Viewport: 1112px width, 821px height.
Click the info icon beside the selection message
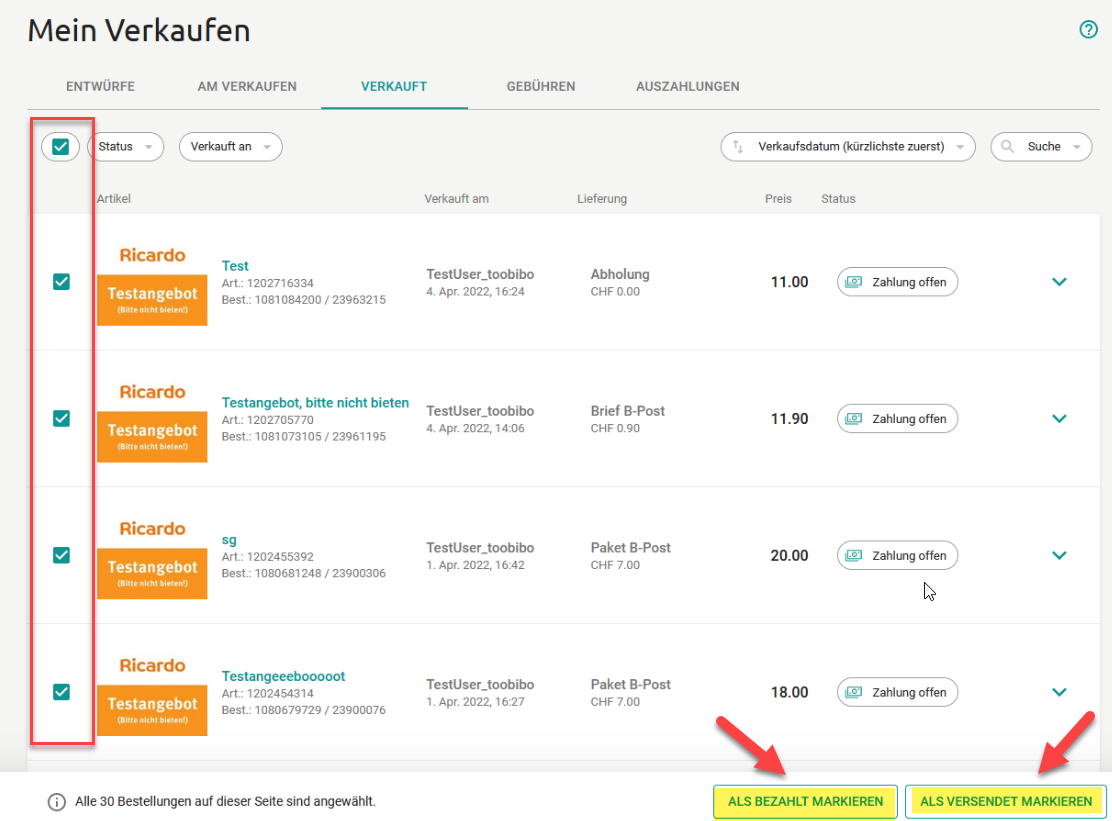(56, 802)
